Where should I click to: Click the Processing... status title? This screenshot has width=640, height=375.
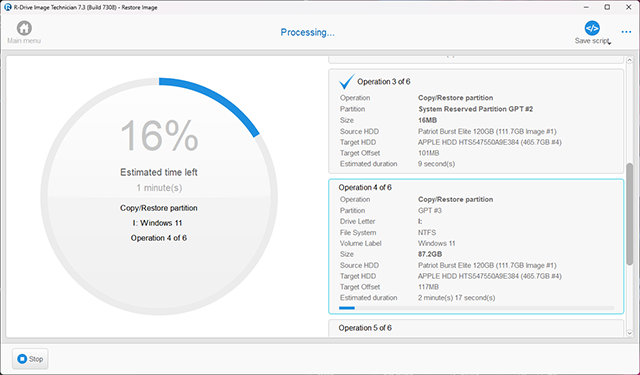[307, 32]
